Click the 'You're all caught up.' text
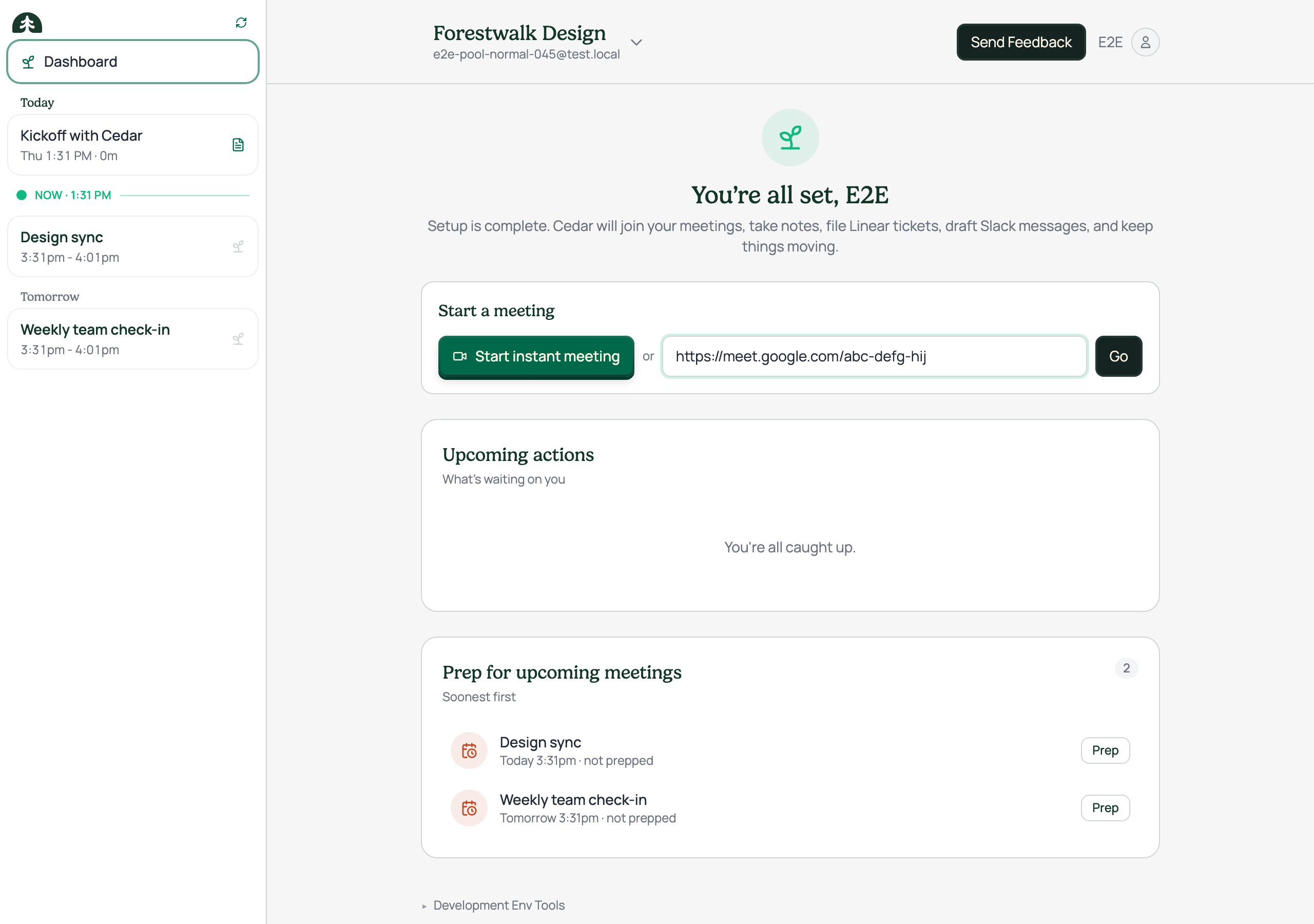 pos(790,547)
